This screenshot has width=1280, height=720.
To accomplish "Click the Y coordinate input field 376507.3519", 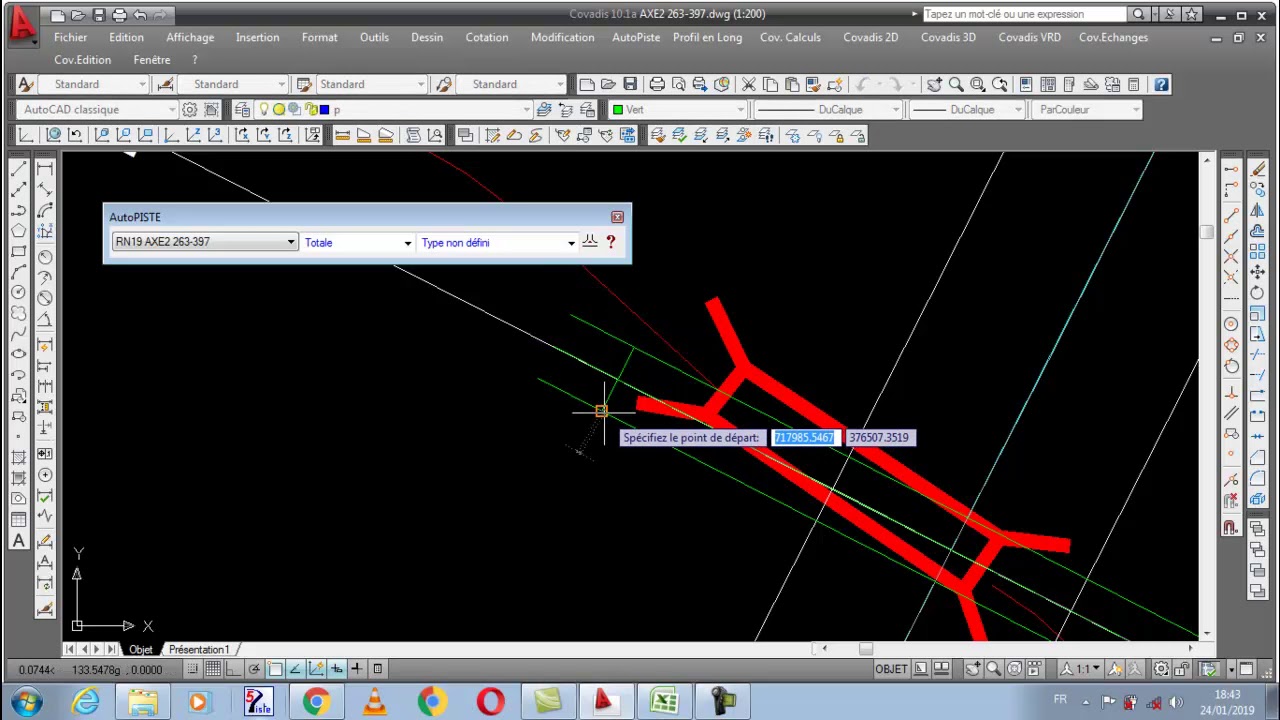I will click(879, 437).
